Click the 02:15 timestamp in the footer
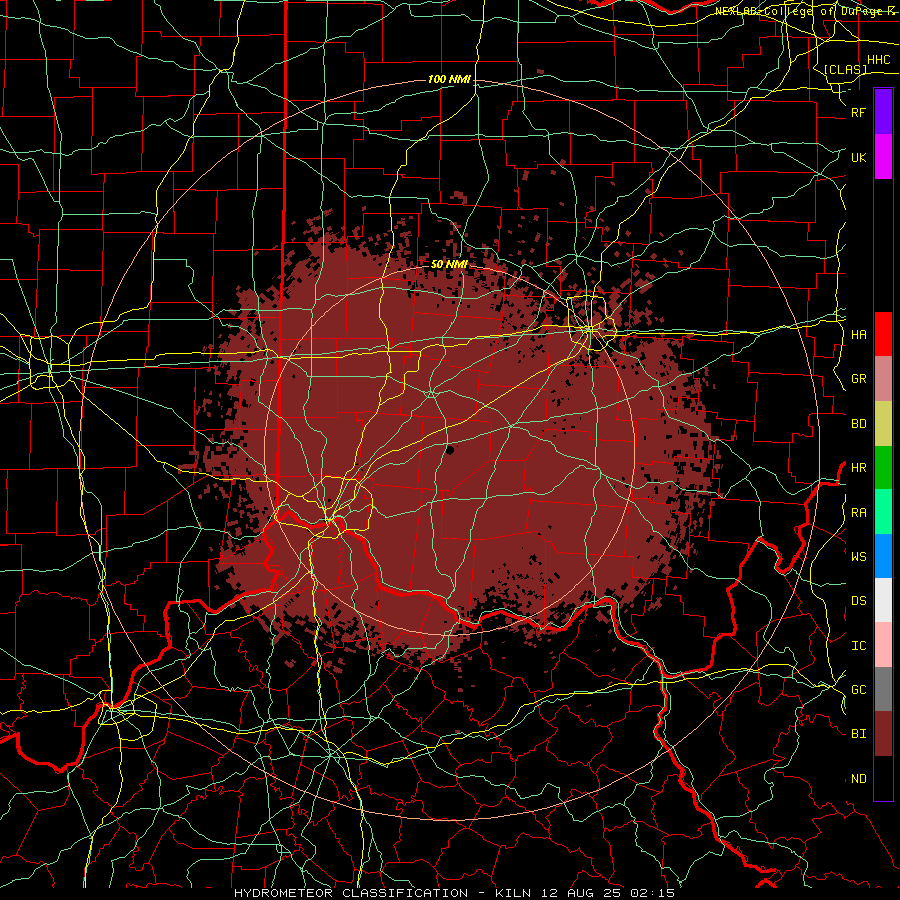The height and width of the screenshot is (900, 900). [651, 893]
